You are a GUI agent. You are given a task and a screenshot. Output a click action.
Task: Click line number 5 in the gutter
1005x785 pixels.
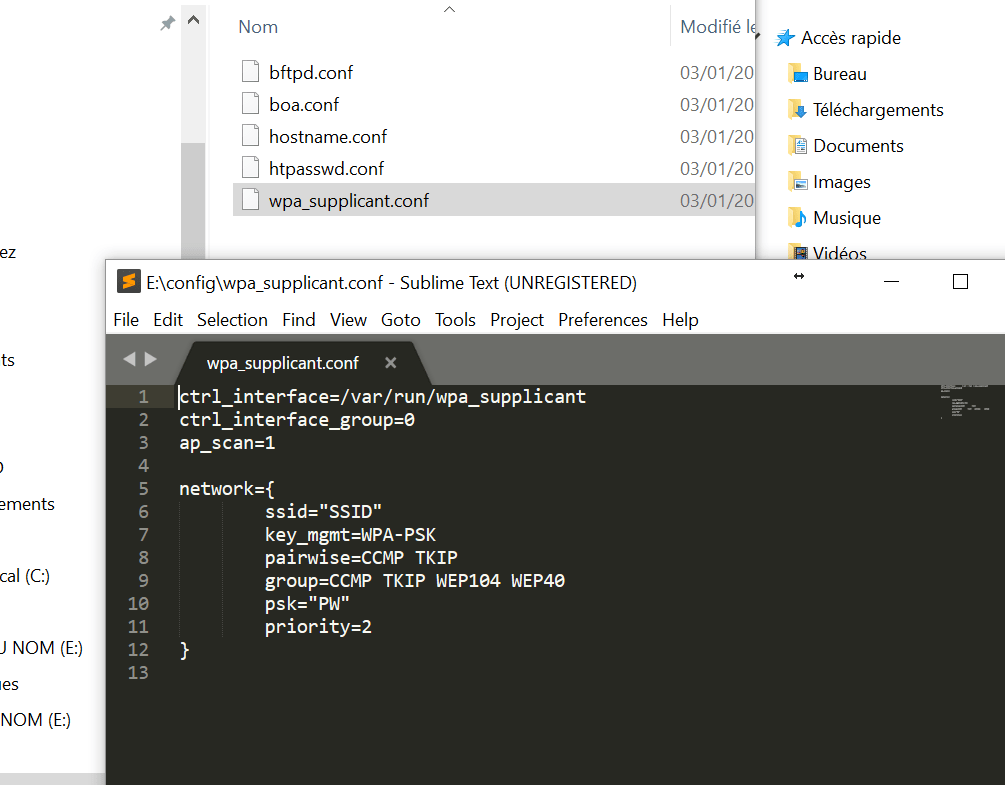pos(144,489)
